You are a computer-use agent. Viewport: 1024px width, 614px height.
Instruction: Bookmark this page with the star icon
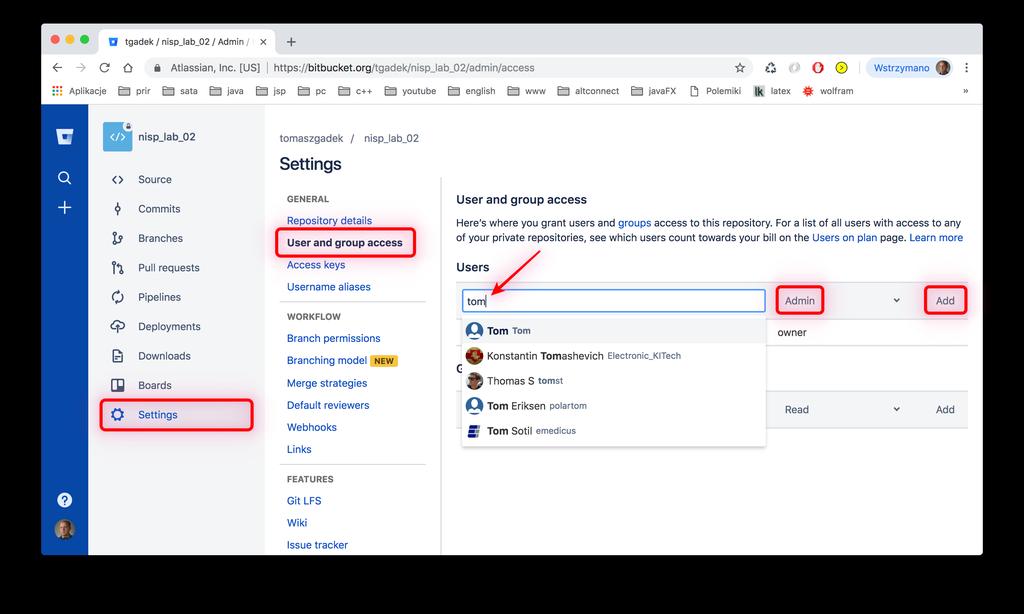coord(740,67)
